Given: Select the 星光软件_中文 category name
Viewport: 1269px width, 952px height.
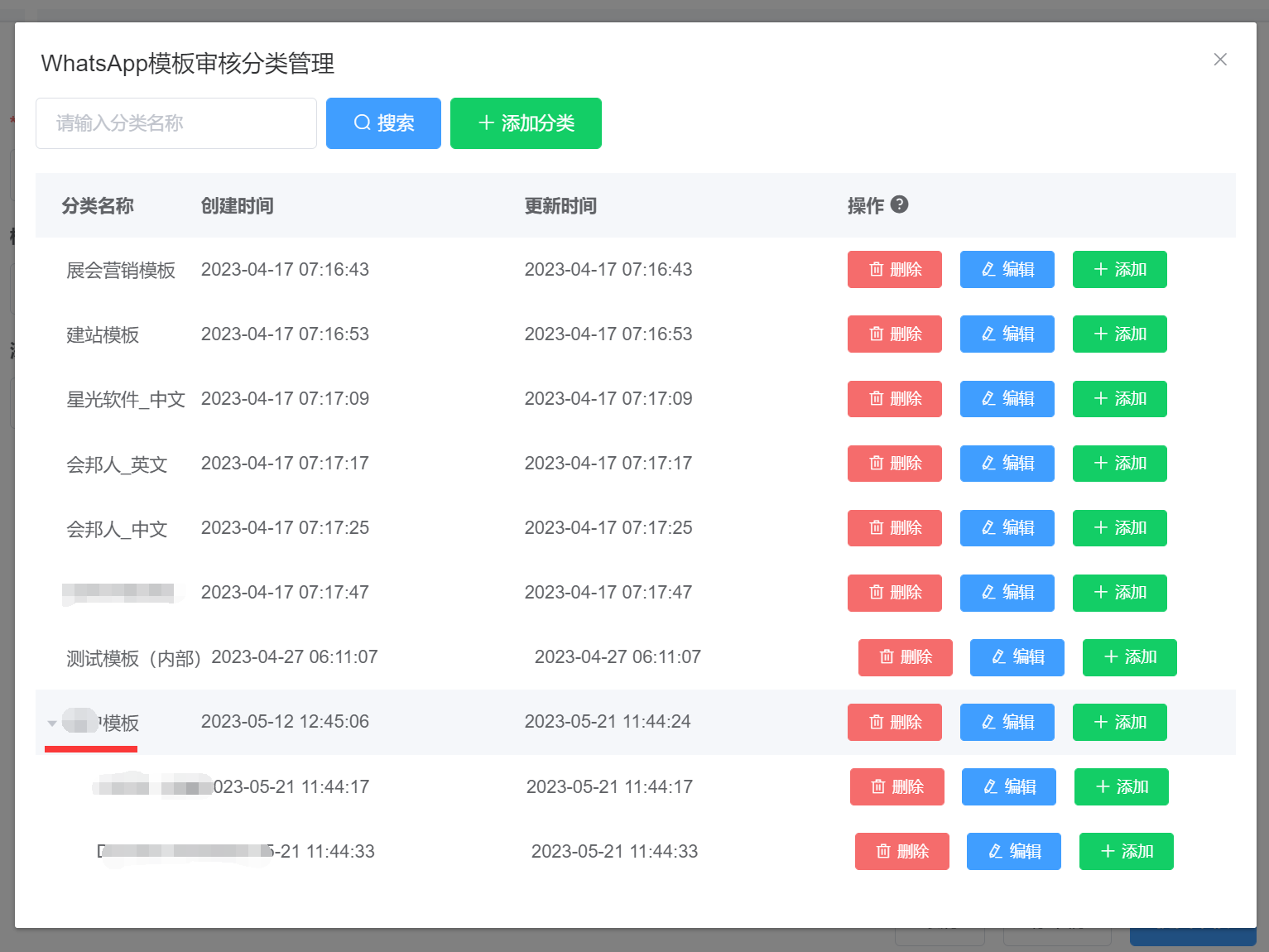Looking at the screenshot, I should pyautogui.click(x=126, y=400).
